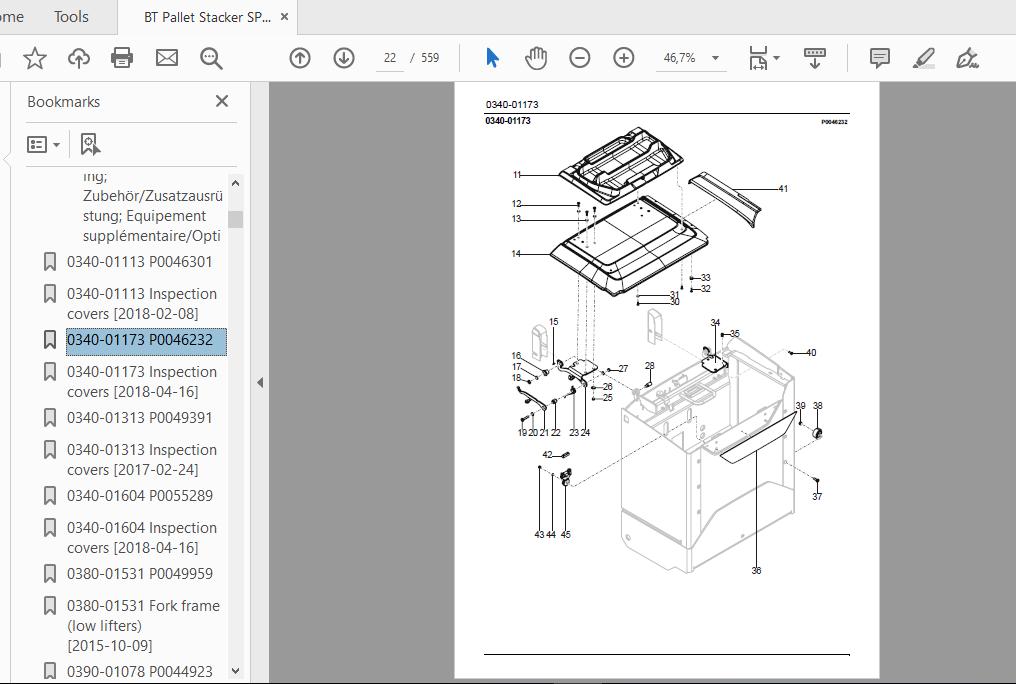Open the find text magnifier tool
1016x684 pixels.
[211, 58]
